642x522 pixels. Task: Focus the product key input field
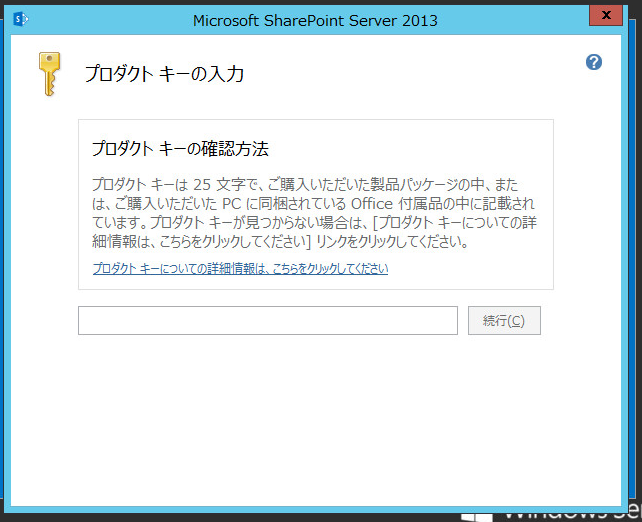point(268,320)
